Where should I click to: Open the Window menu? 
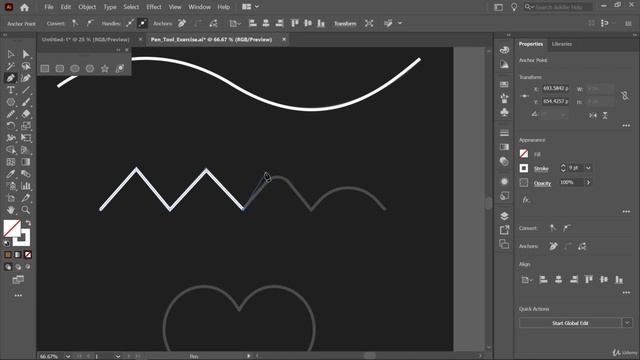pos(200,7)
